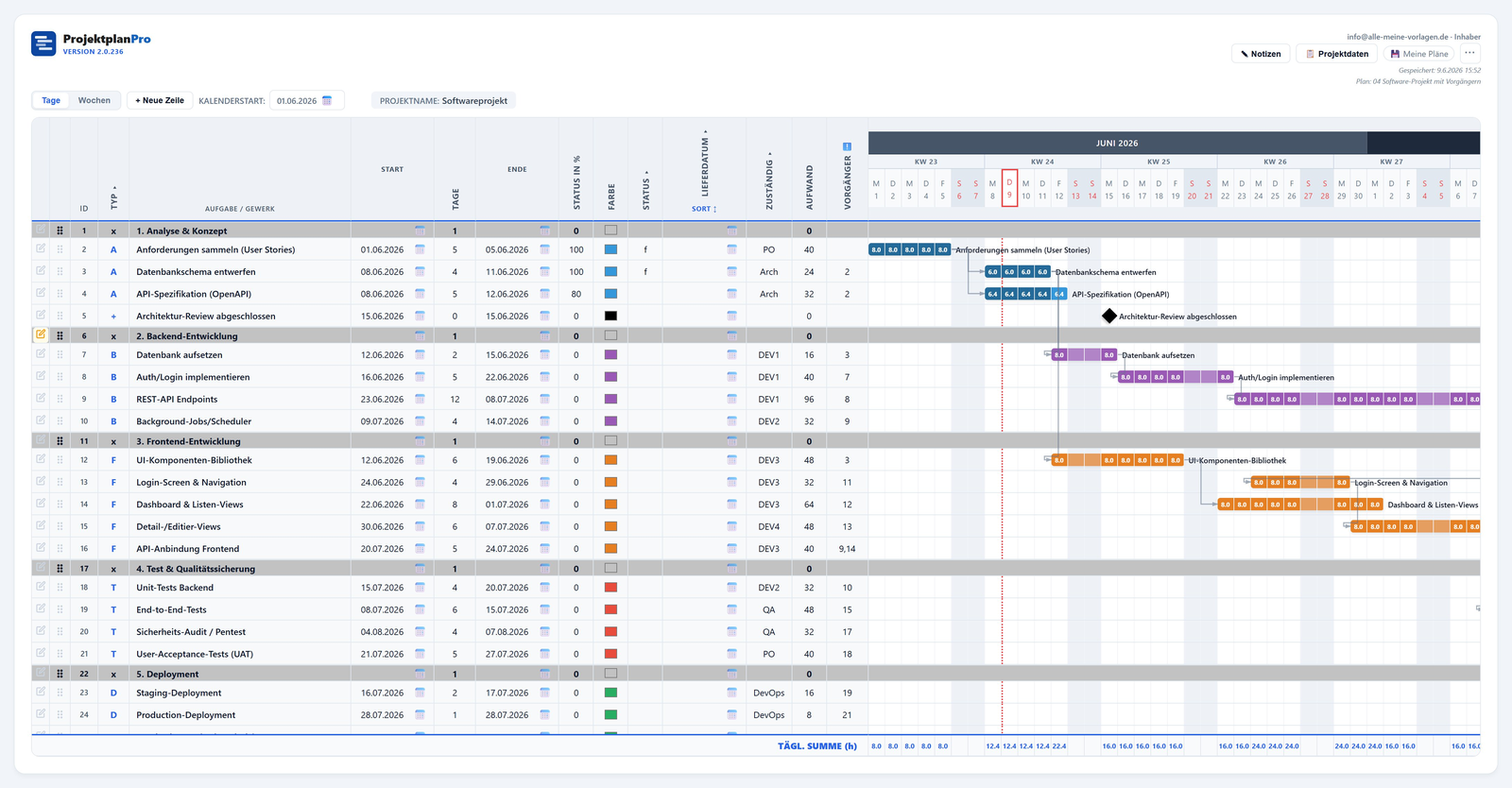Viewport: 1512px width, 788px height.
Task: Click JUNI 2026 month header
Action: pos(1117,143)
